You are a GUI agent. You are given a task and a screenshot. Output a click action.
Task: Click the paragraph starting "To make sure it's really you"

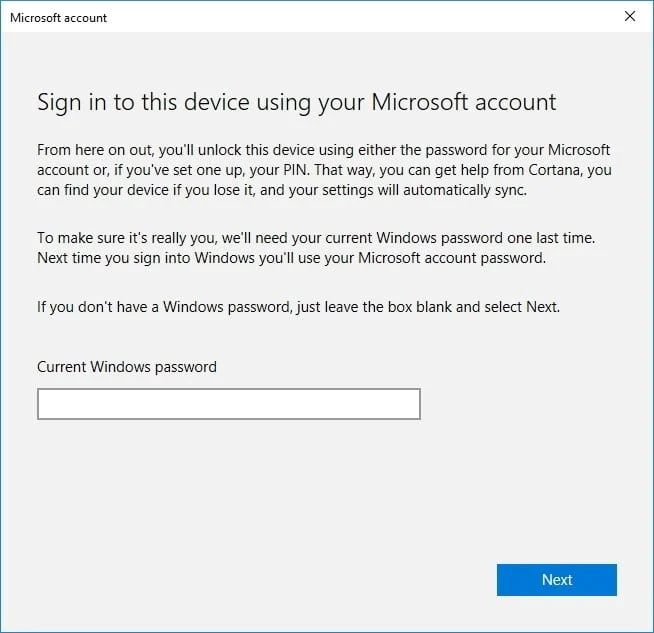[x=316, y=248]
